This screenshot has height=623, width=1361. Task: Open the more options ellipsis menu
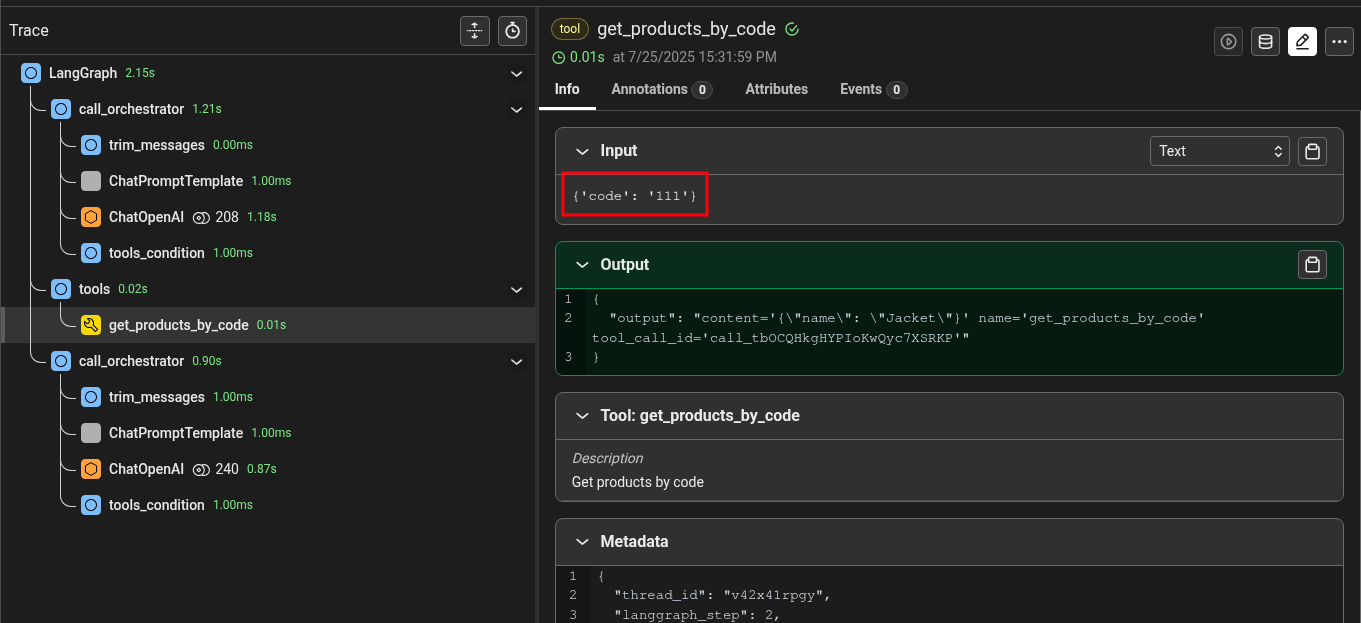coord(1339,42)
